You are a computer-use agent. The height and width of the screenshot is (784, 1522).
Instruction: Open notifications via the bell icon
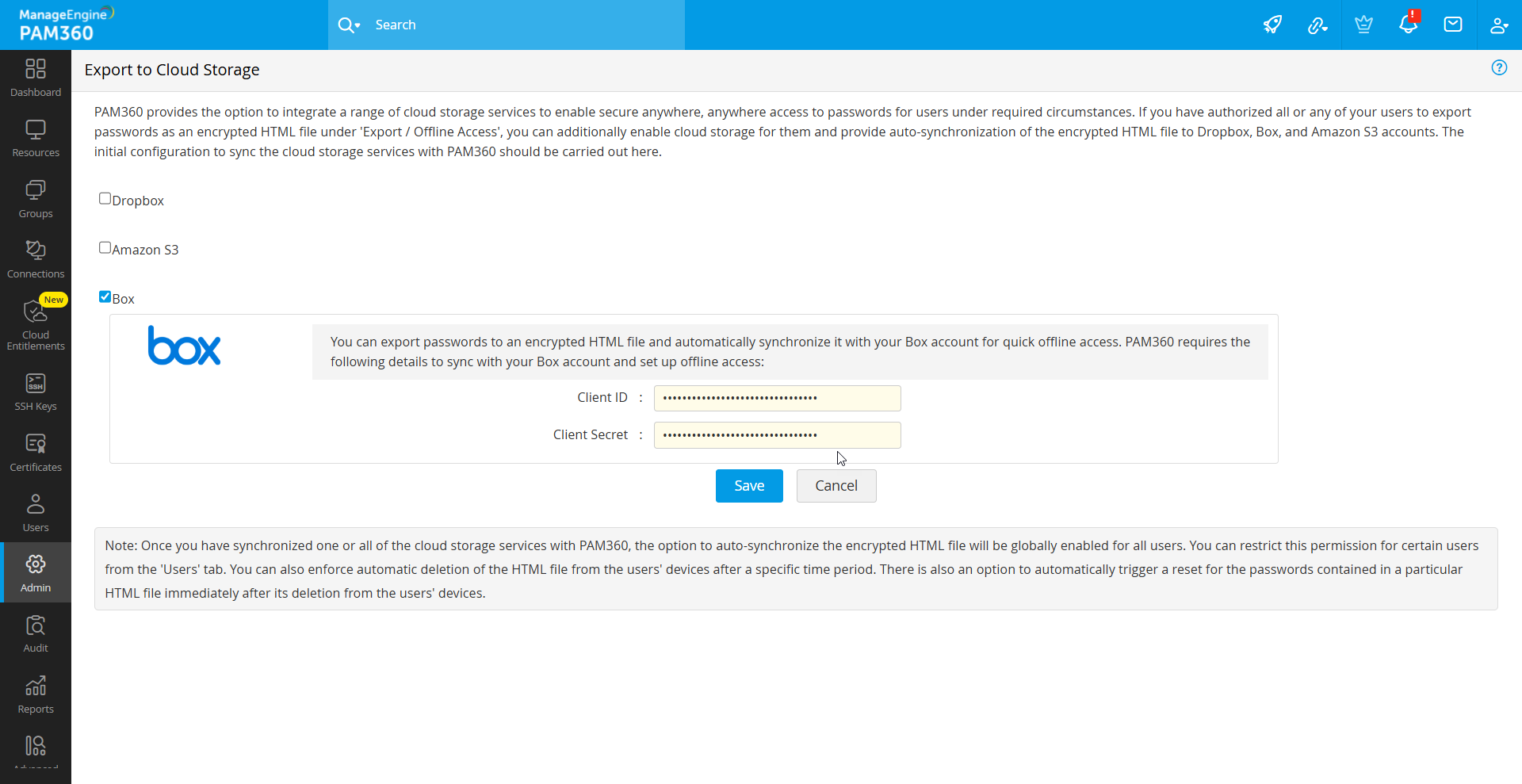point(1409,25)
